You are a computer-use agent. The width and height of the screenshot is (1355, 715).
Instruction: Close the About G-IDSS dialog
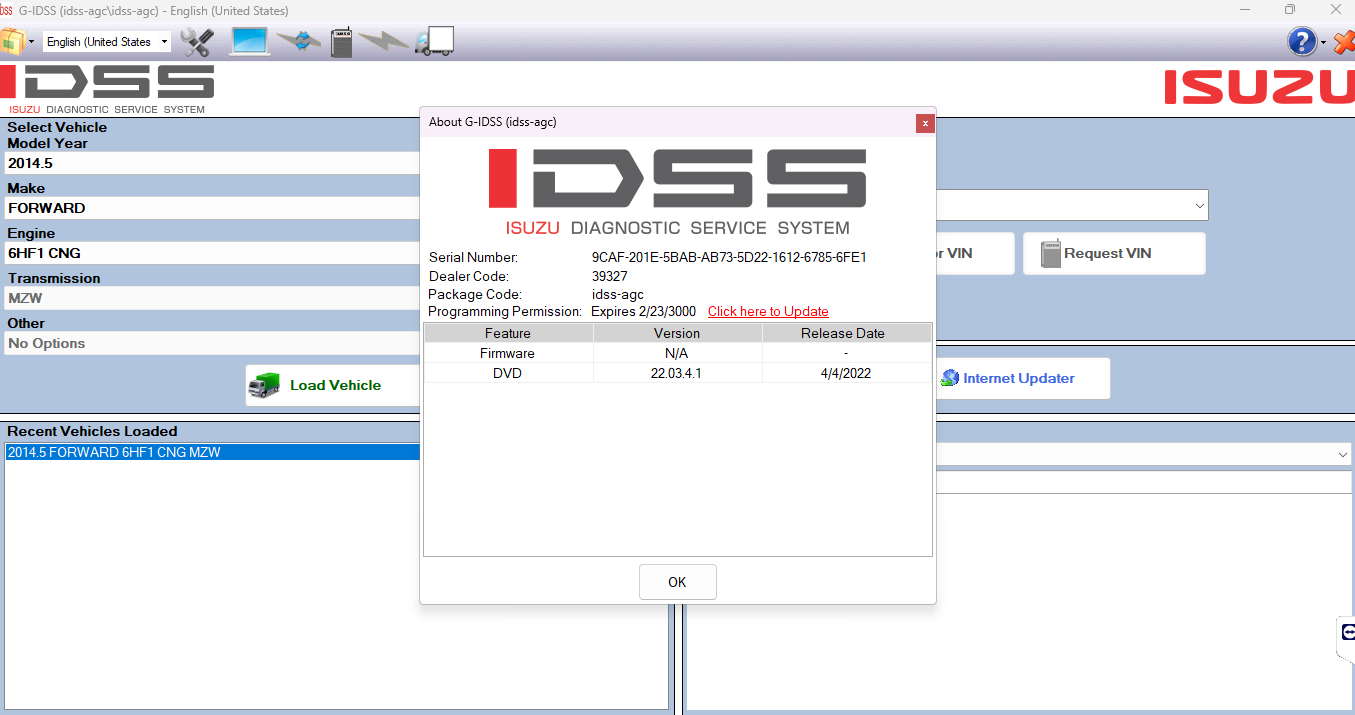[925, 123]
